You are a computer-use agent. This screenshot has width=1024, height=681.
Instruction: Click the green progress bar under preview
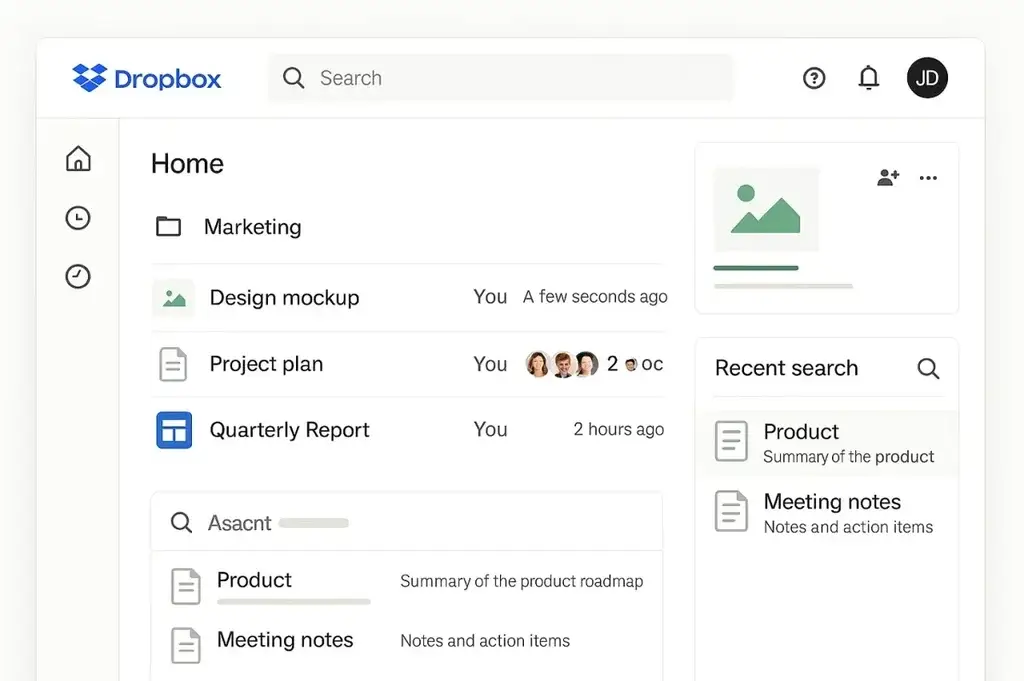[x=756, y=268]
